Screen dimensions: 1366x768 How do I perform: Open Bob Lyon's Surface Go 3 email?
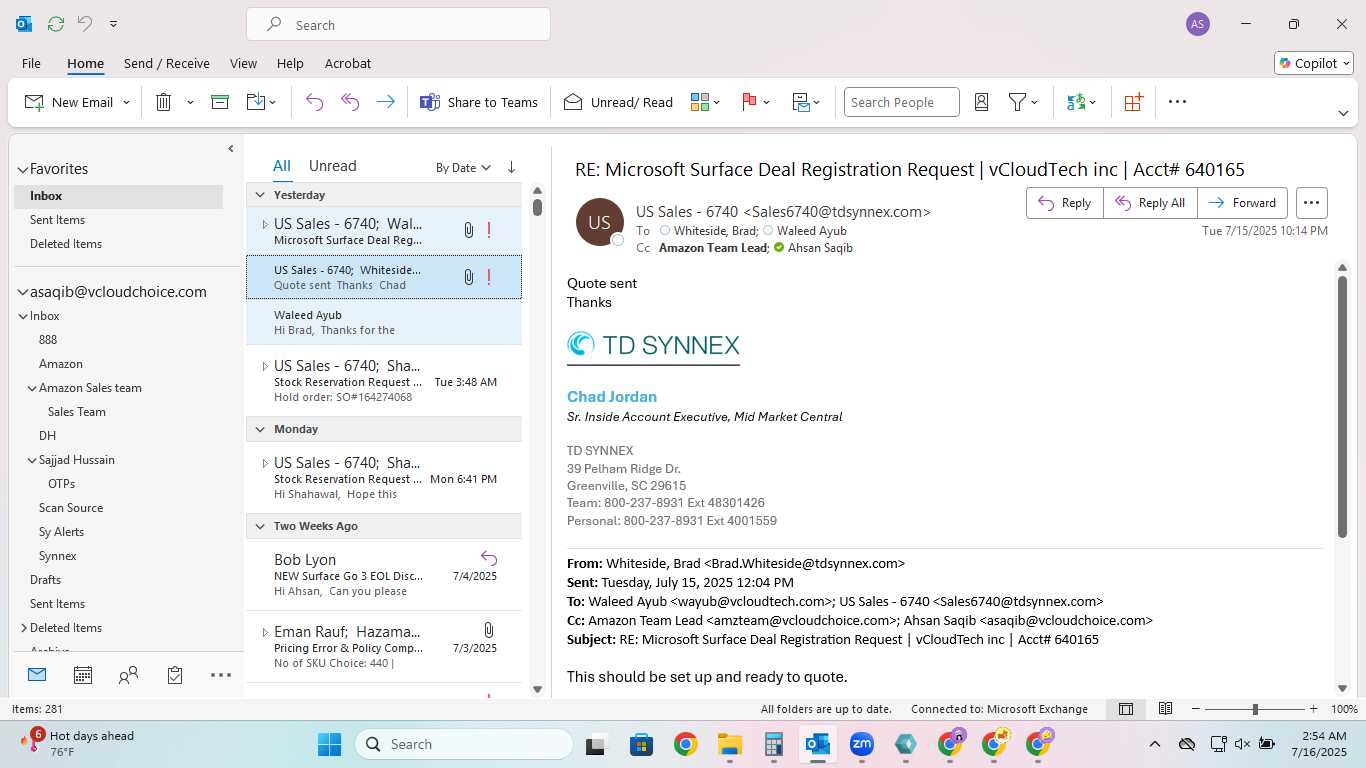384,575
